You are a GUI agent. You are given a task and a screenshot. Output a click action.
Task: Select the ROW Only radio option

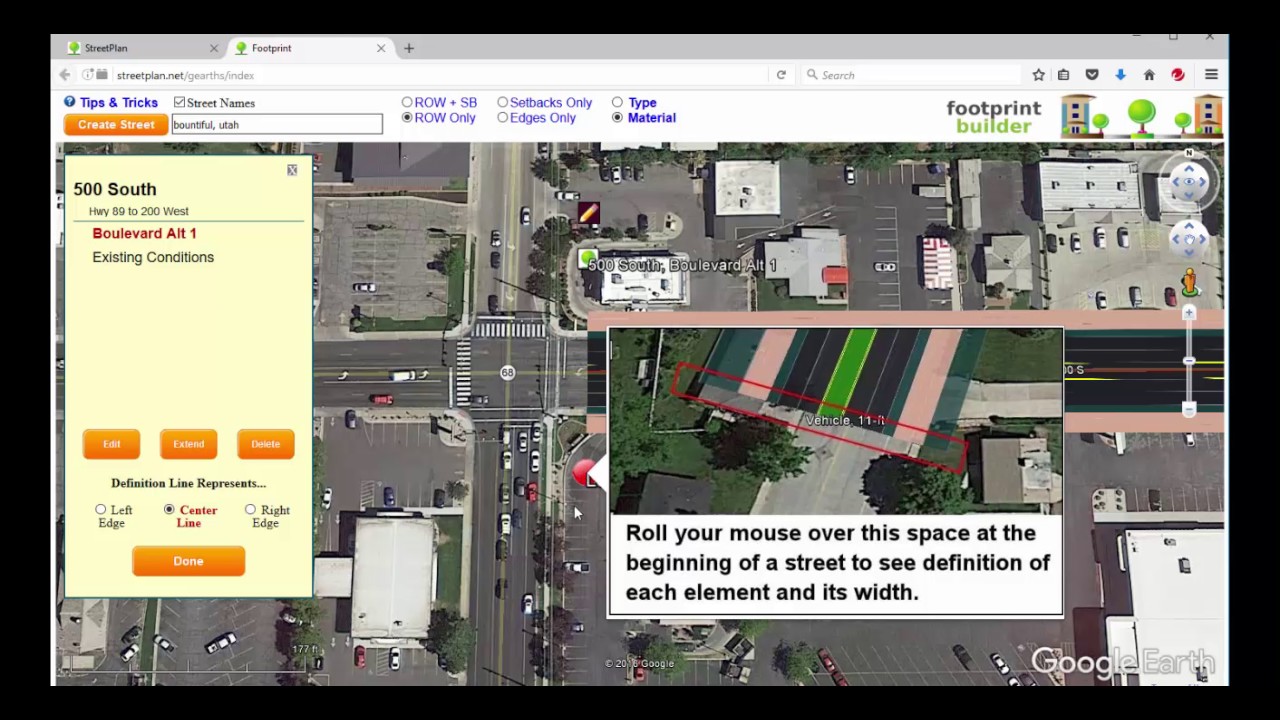pyautogui.click(x=407, y=117)
